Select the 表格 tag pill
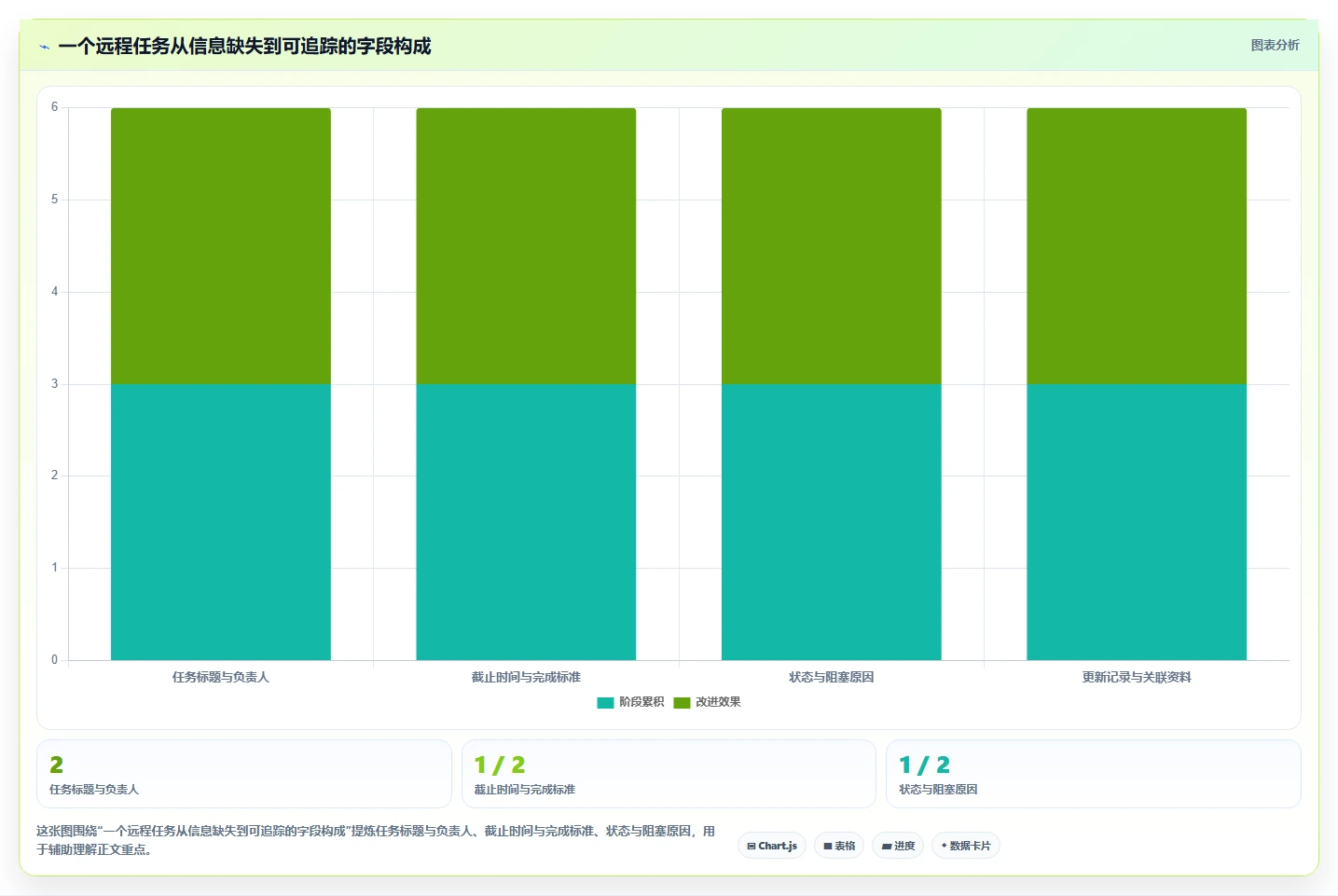Viewport: 1338px width, 896px height. click(839, 846)
